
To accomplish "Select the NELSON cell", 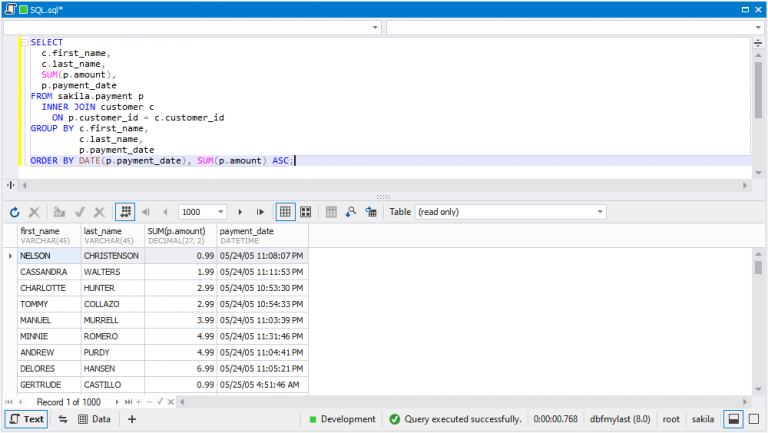I will [x=49, y=256].
